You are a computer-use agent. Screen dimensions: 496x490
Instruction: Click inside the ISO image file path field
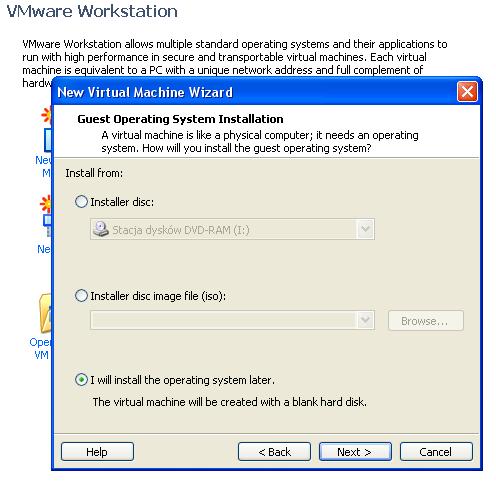point(224,320)
